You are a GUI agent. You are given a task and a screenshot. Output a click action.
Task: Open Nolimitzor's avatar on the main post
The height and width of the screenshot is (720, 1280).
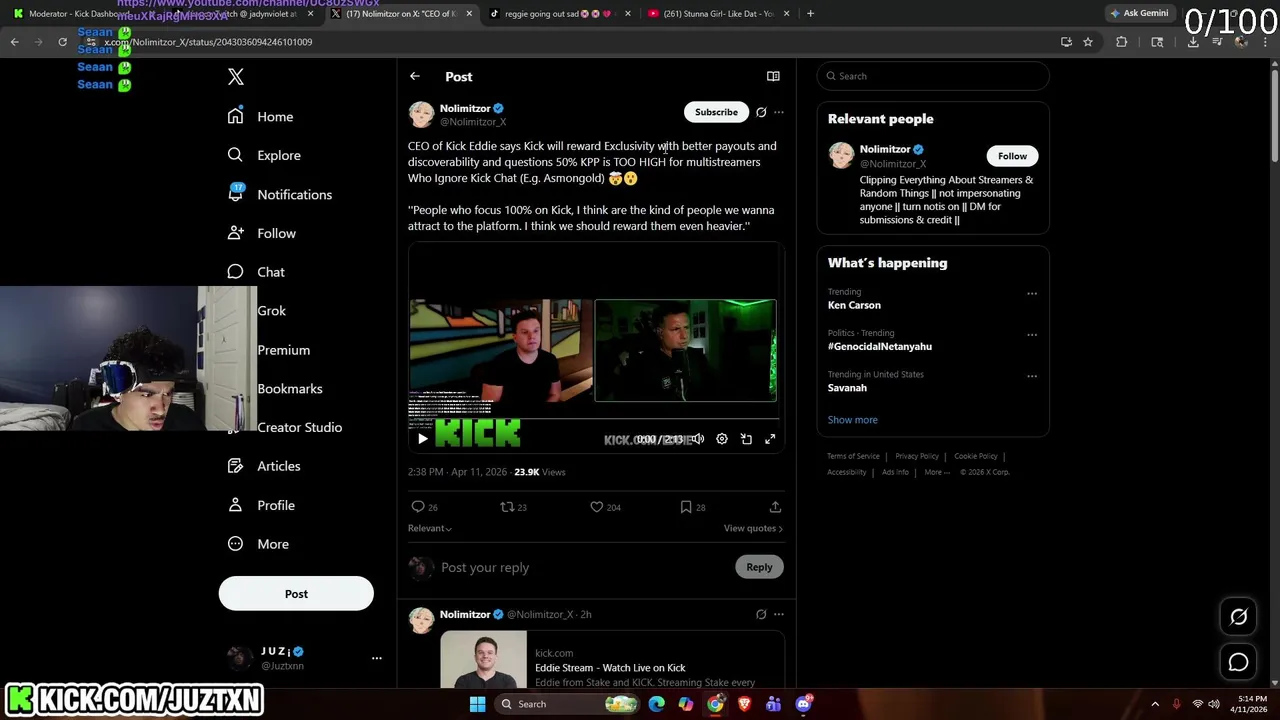tap(421, 114)
